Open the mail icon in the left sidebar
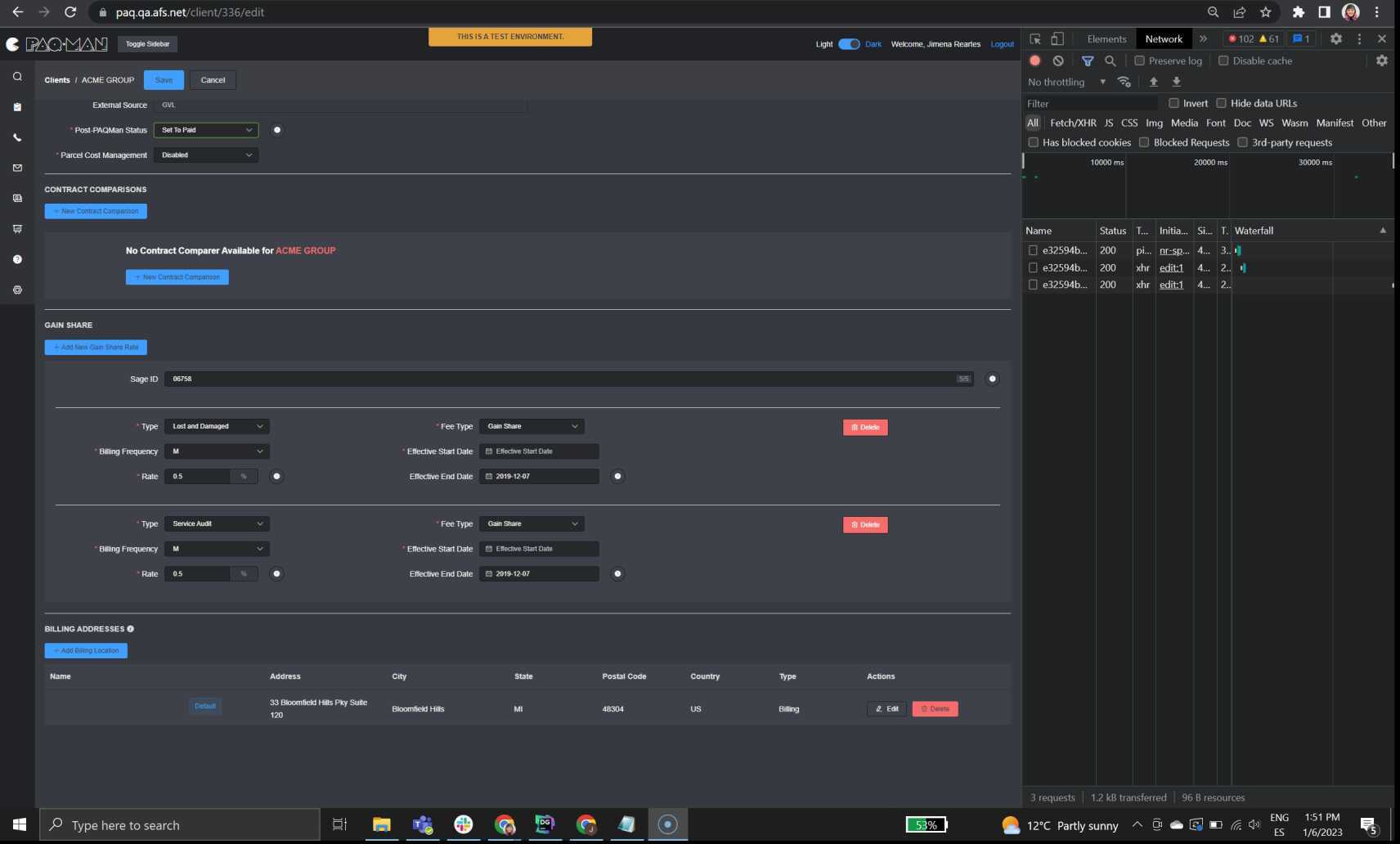 pos(16,168)
